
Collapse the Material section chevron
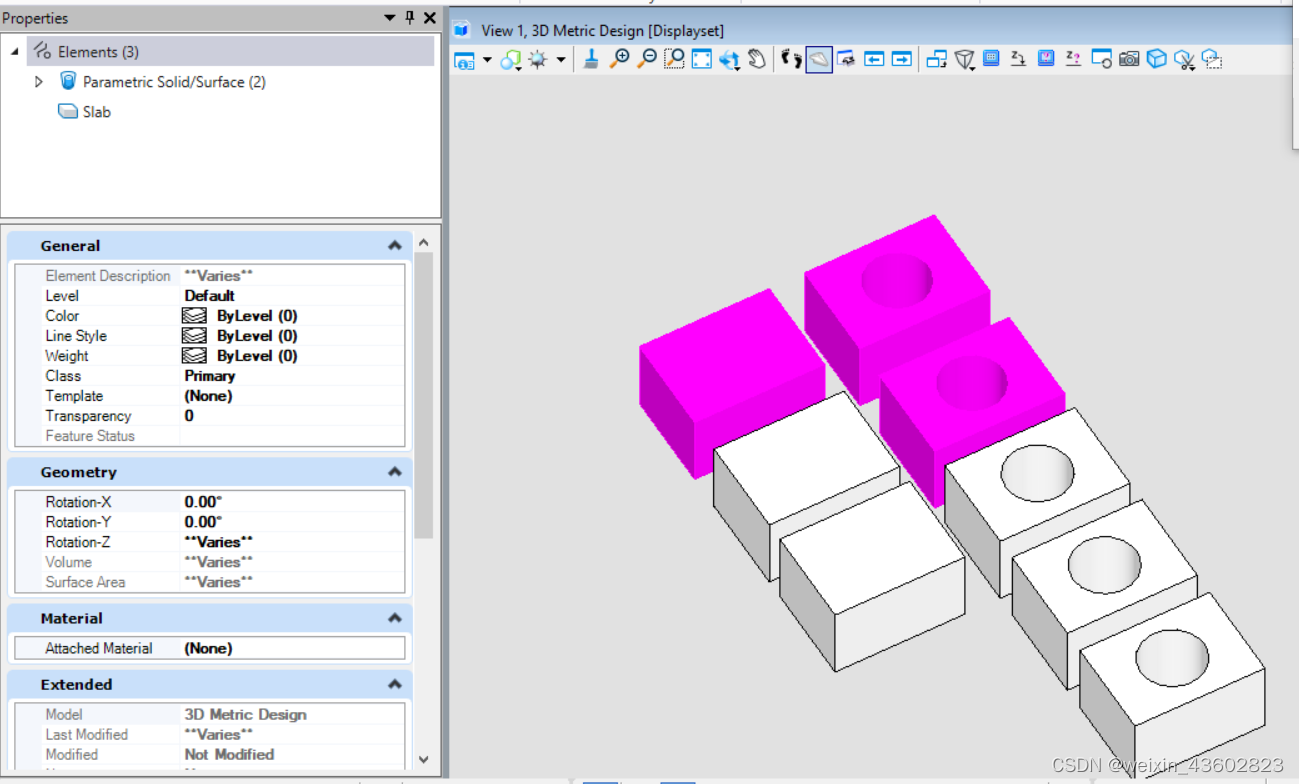click(395, 618)
